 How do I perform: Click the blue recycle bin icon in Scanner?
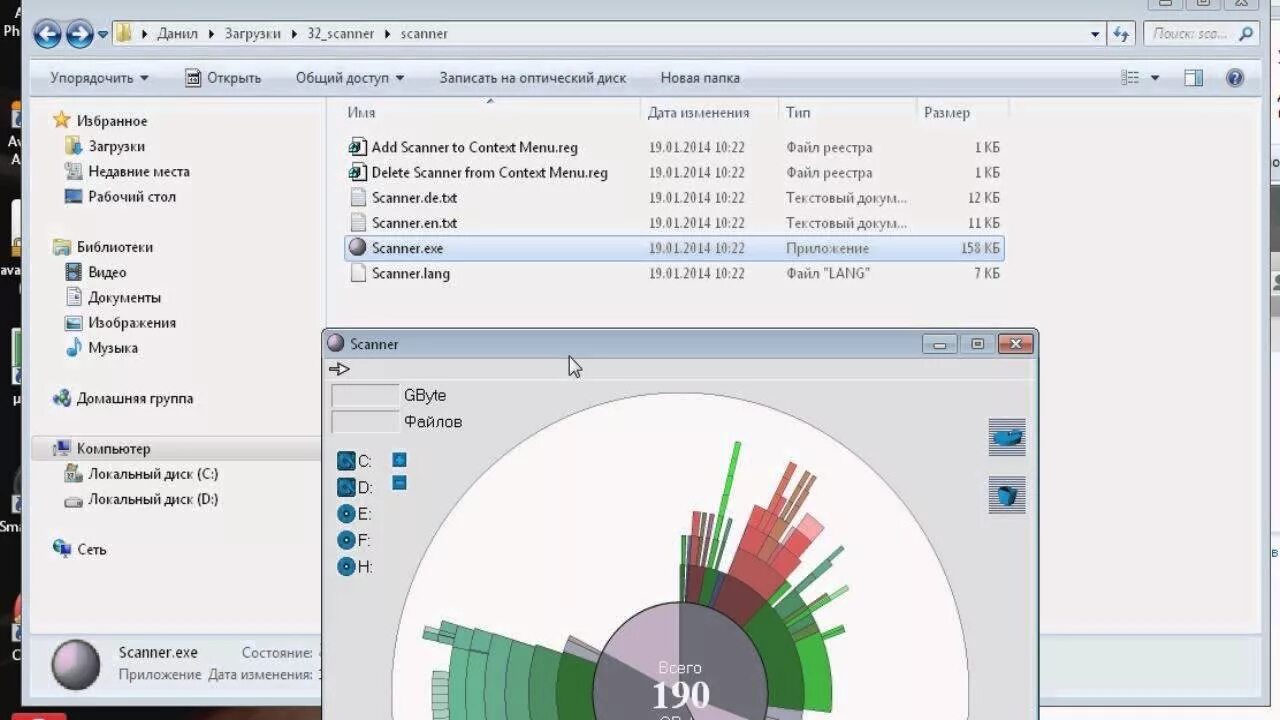[x=1007, y=495]
